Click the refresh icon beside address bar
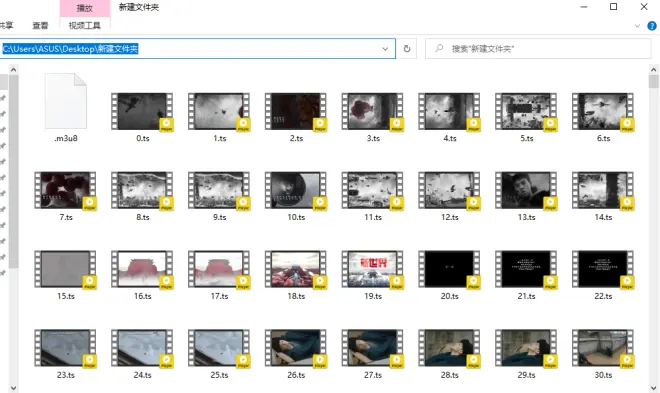This screenshot has height=393, width=660. pyautogui.click(x=407, y=49)
